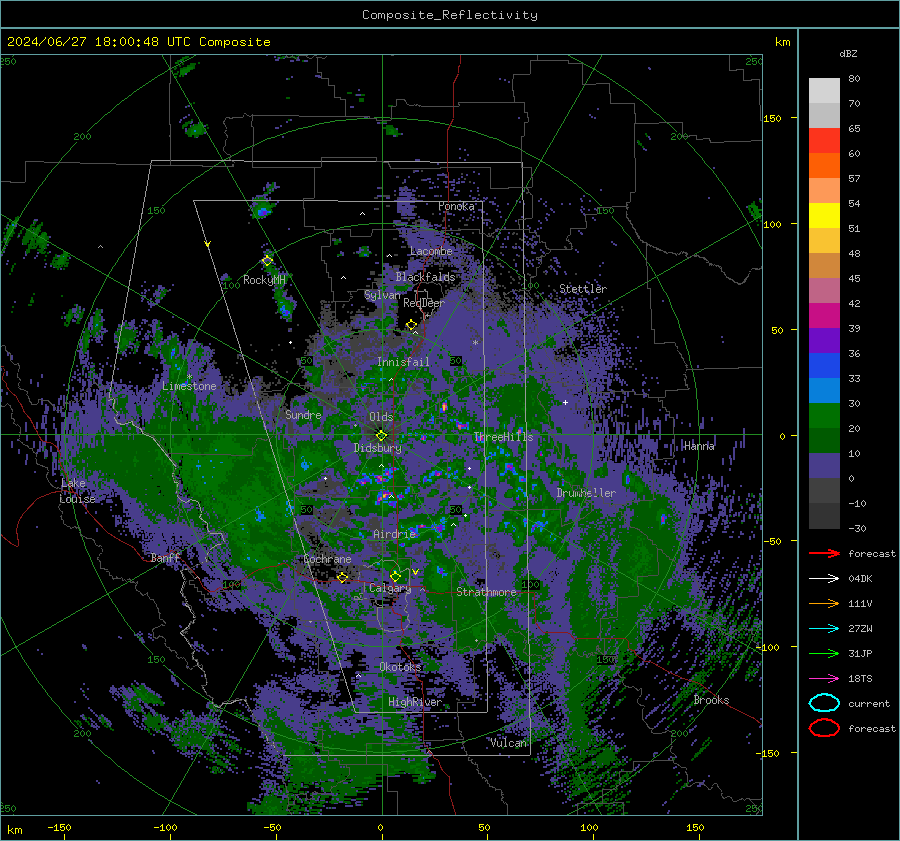Click the Didsbury city label

pyautogui.click(x=378, y=448)
